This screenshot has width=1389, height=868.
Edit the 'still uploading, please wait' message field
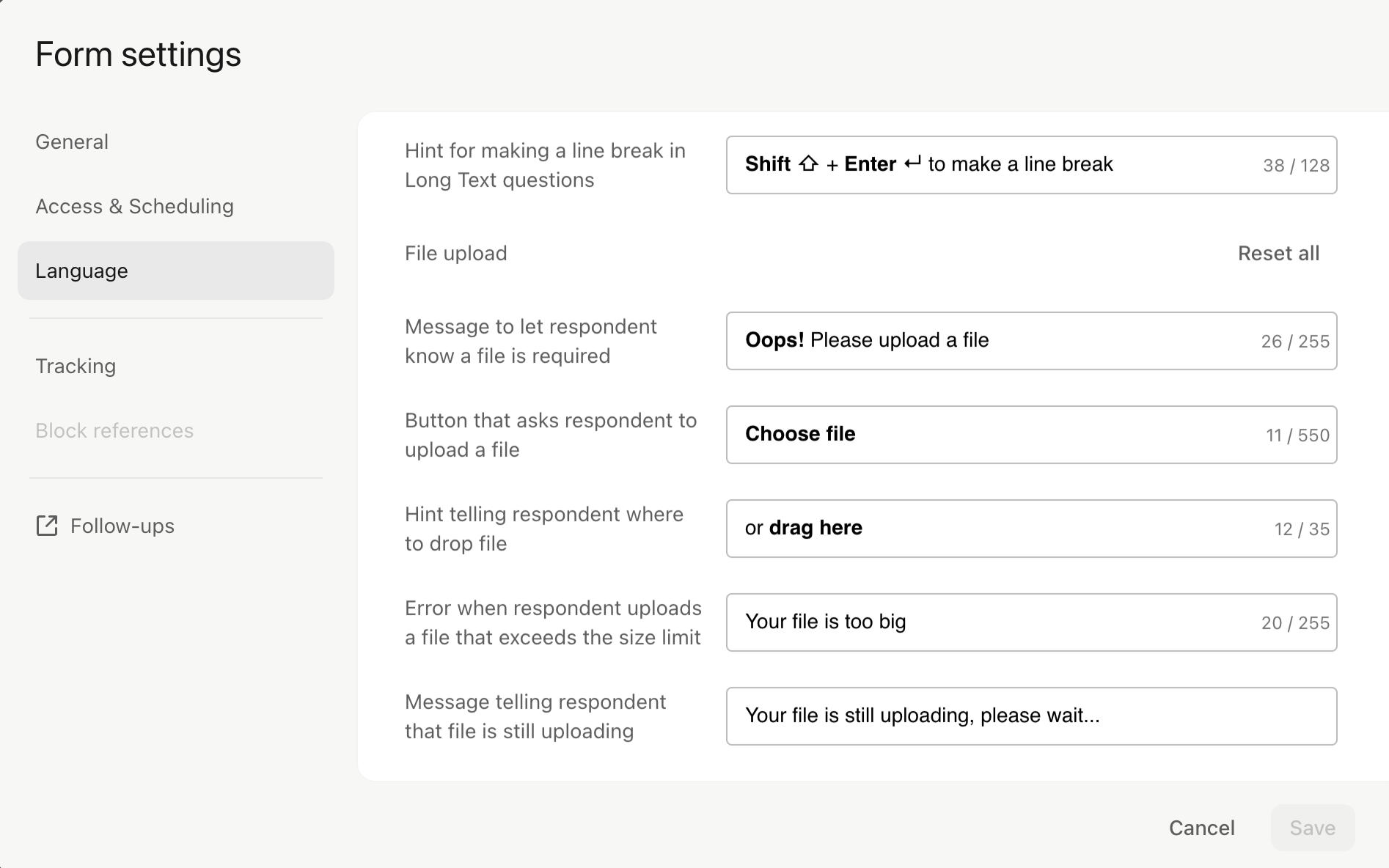tap(1031, 716)
